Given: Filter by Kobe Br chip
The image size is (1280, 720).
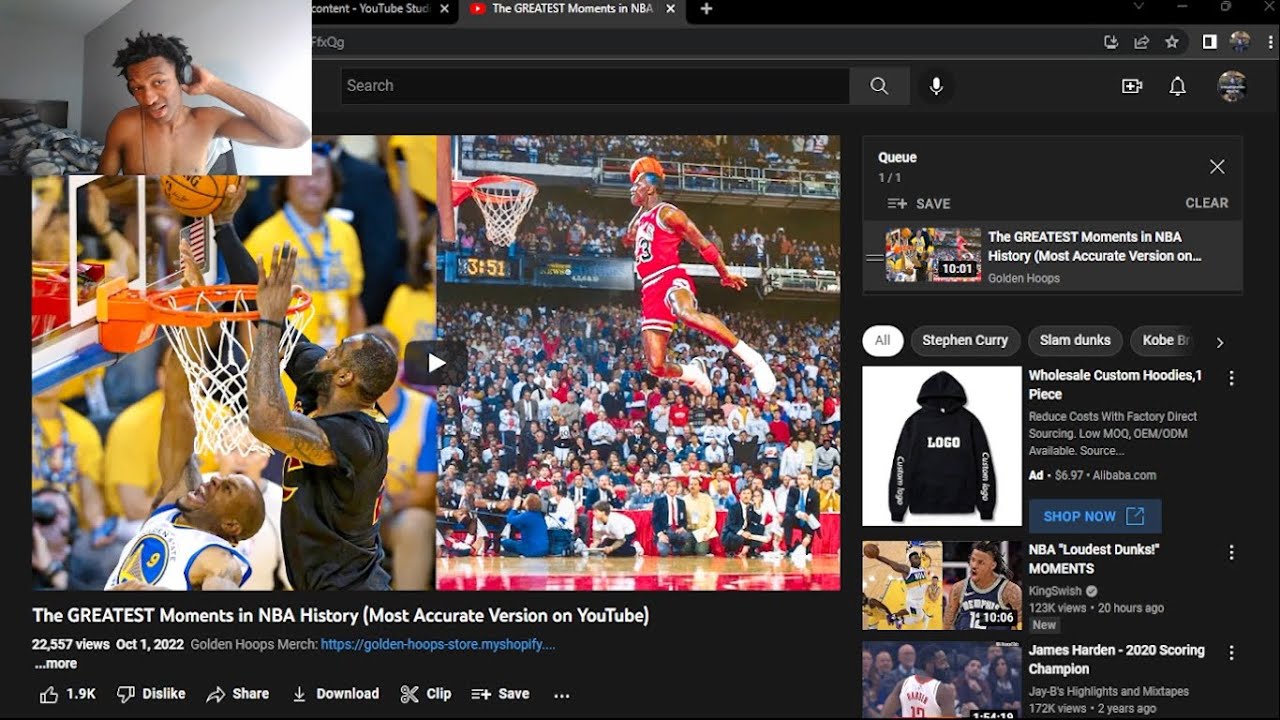Looking at the screenshot, I should click(1164, 340).
